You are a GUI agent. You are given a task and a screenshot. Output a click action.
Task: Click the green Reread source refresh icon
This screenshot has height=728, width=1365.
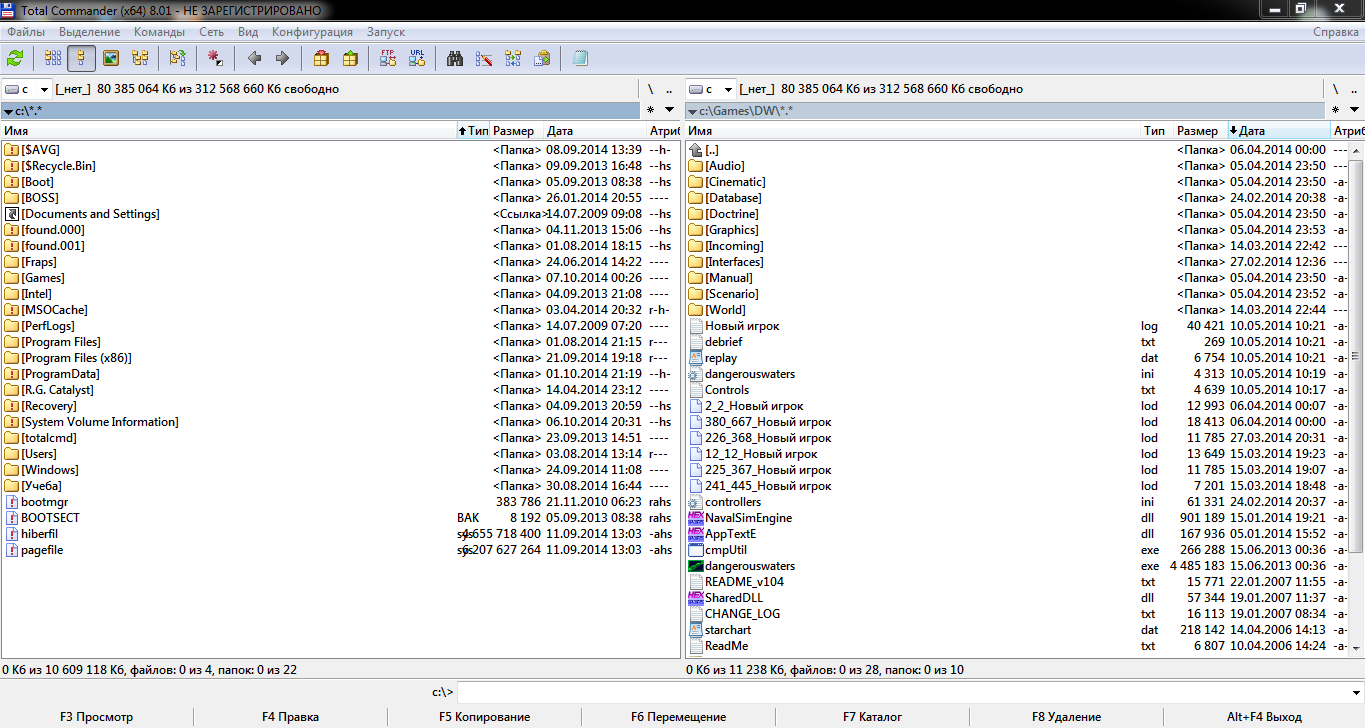click(x=15, y=59)
